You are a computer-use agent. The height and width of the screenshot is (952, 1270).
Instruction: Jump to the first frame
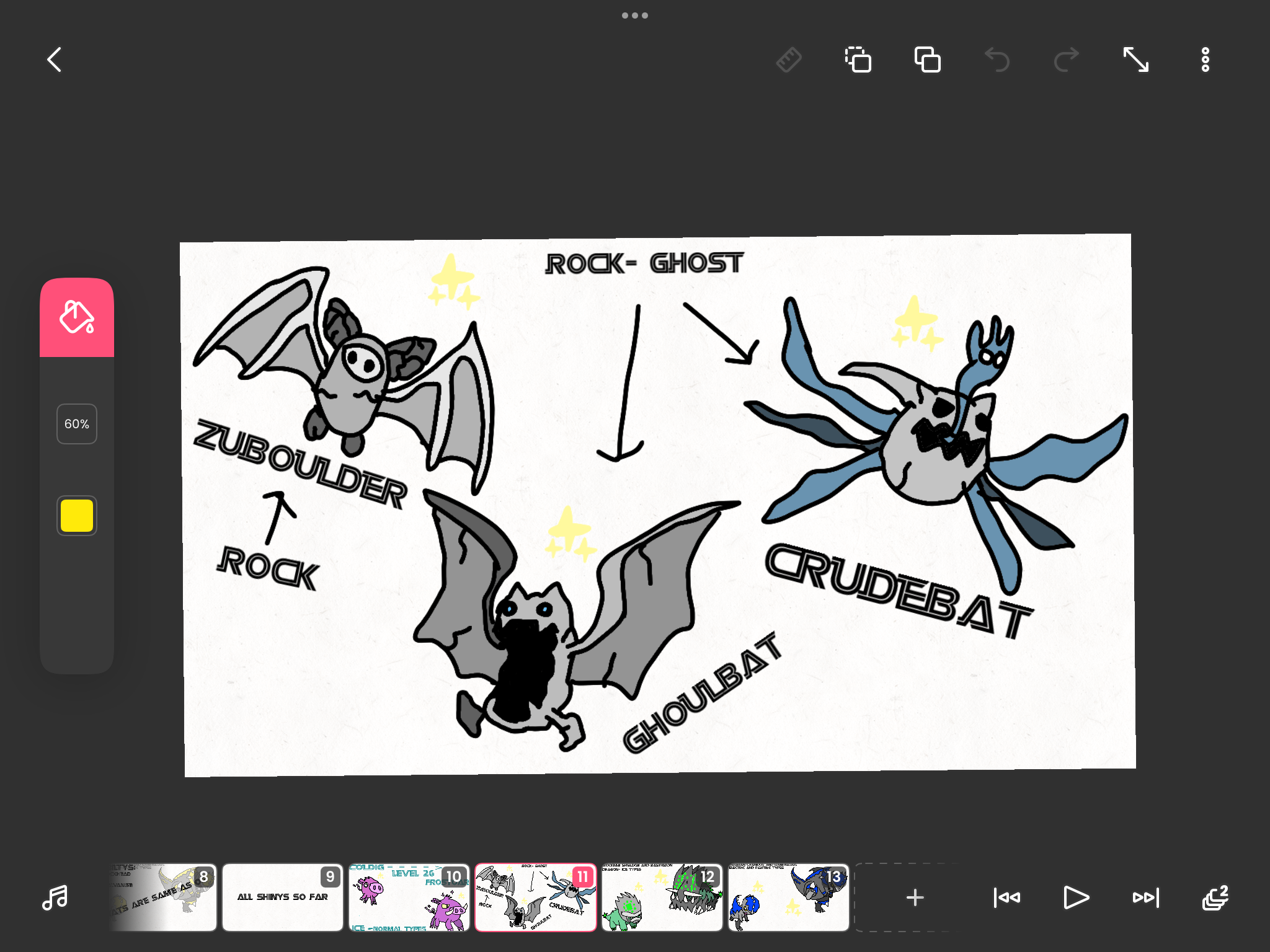[x=1007, y=897]
